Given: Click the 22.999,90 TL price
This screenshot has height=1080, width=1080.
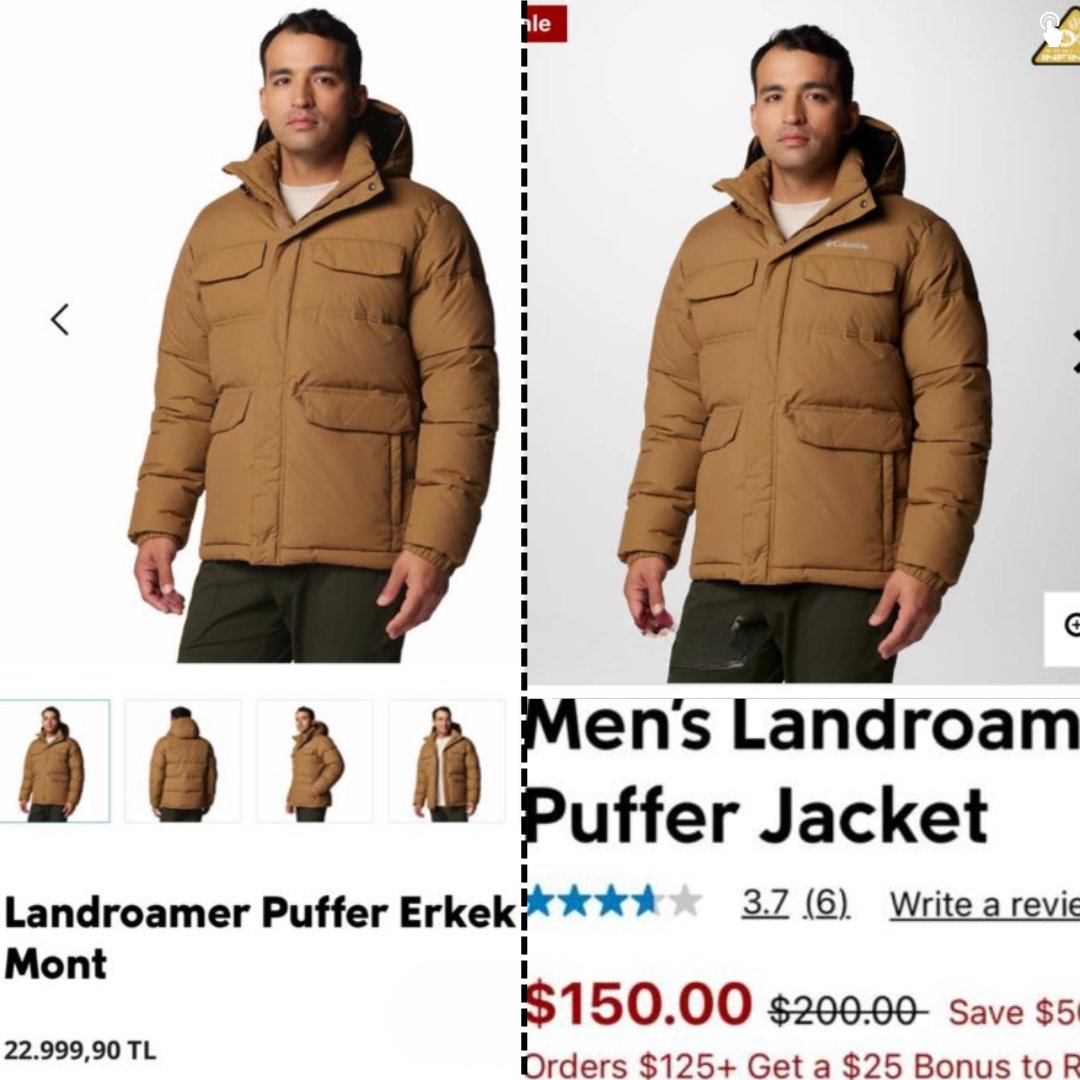Looking at the screenshot, I should [x=80, y=1050].
